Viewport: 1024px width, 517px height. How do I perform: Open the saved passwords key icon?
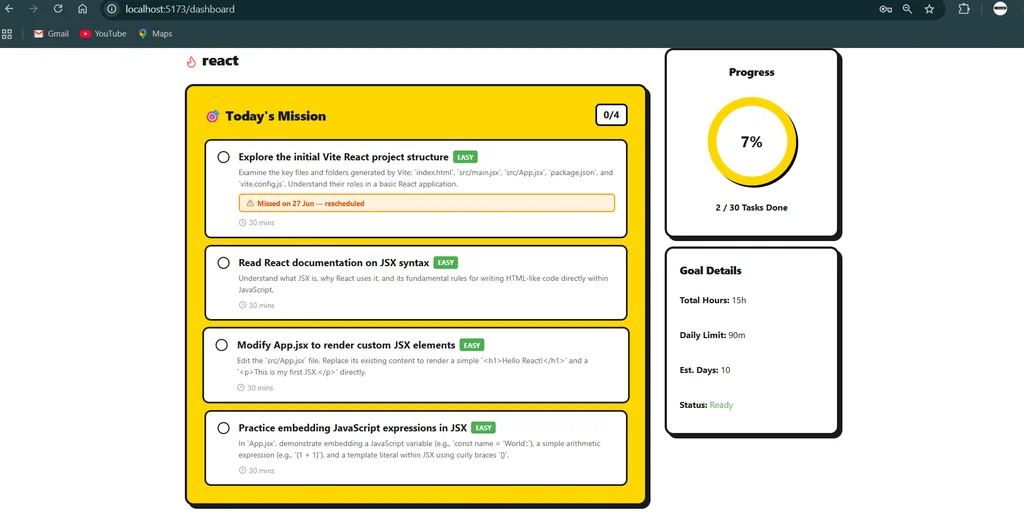point(886,9)
